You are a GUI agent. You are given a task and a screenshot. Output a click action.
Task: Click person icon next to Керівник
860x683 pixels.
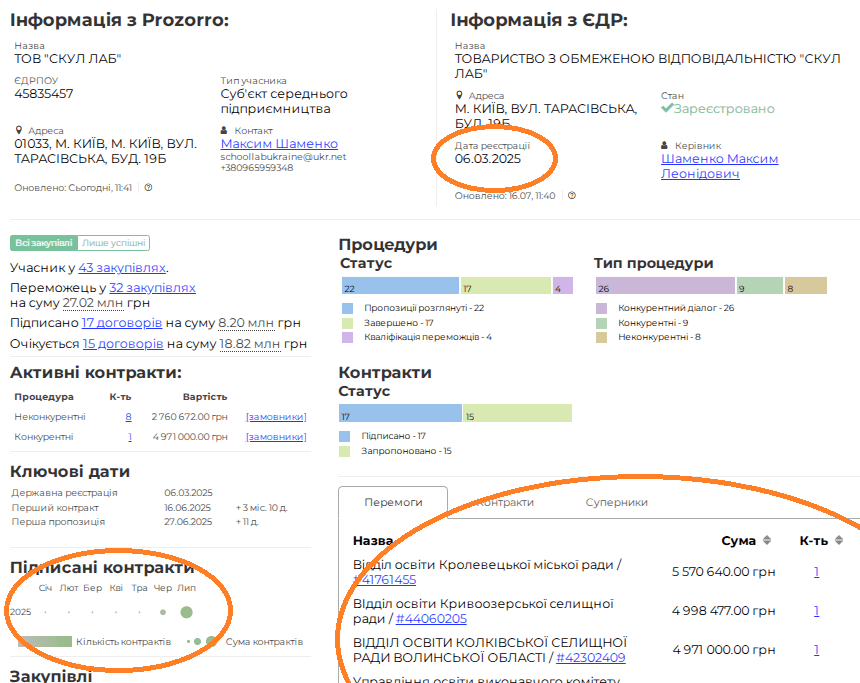[666, 145]
